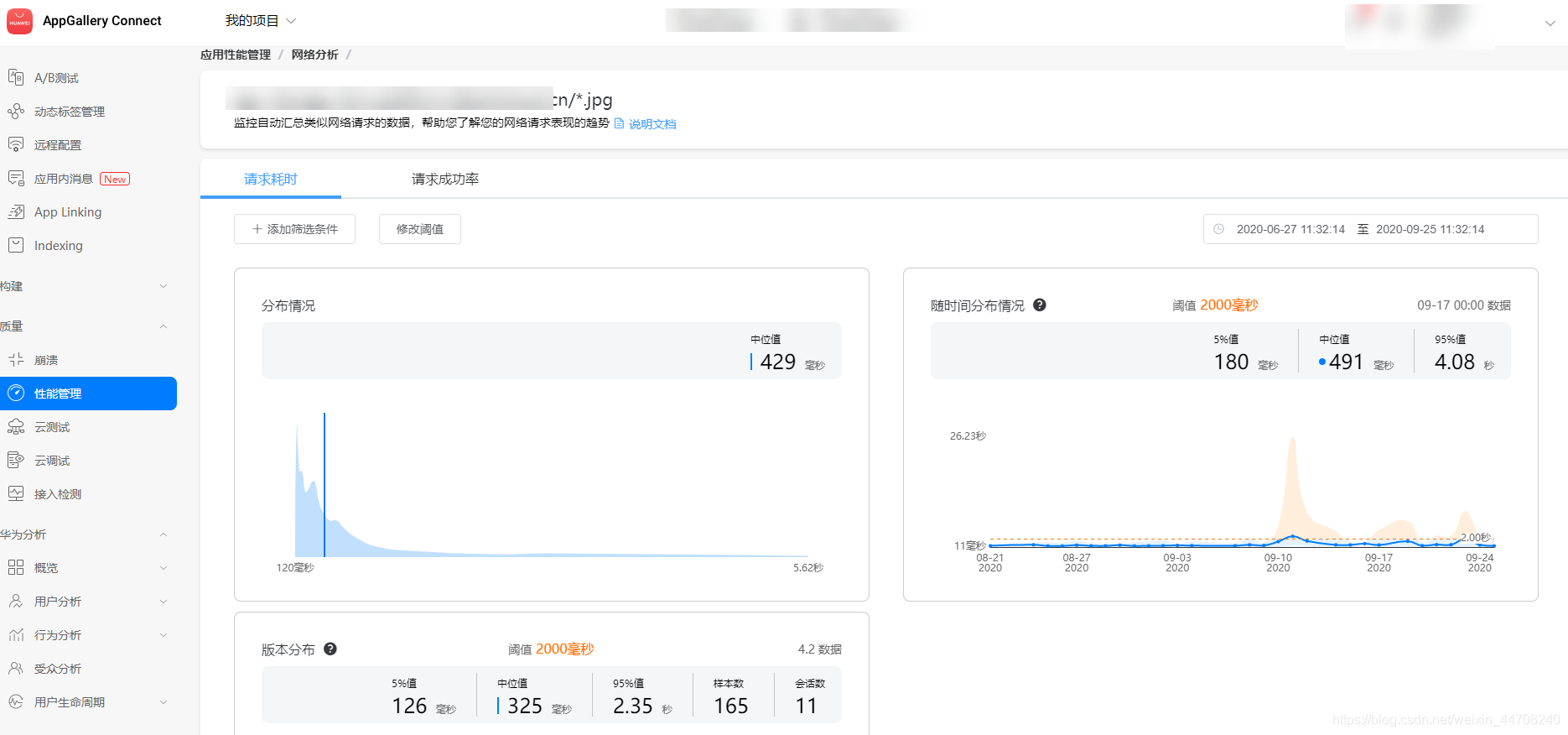Expand the account menu chevron top-right

[x=1550, y=23]
